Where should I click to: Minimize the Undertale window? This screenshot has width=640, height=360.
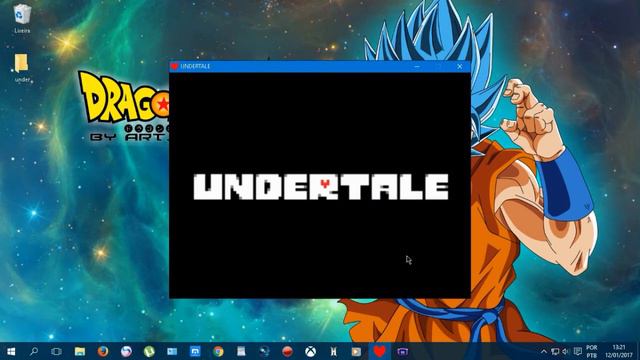click(x=417, y=66)
